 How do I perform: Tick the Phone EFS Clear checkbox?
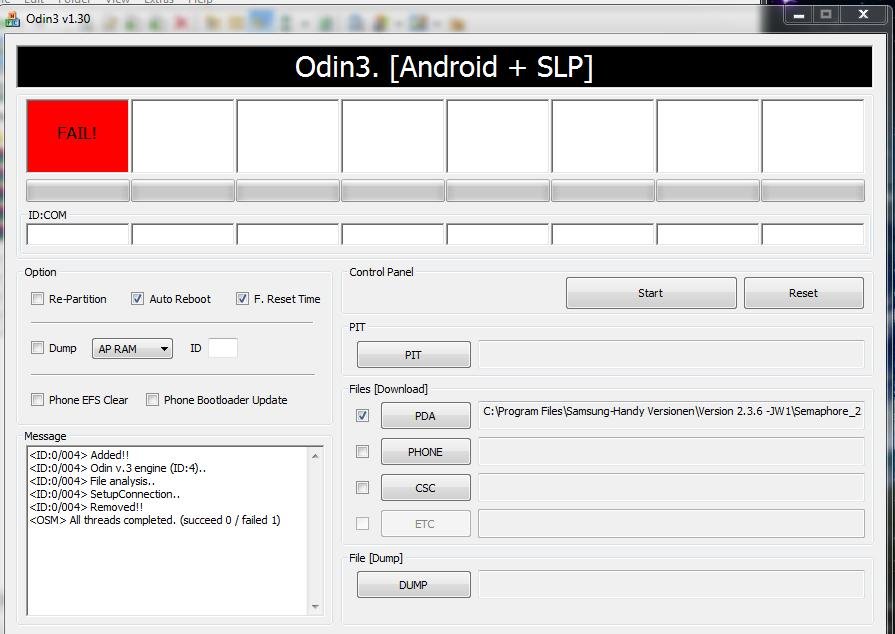[38, 399]
